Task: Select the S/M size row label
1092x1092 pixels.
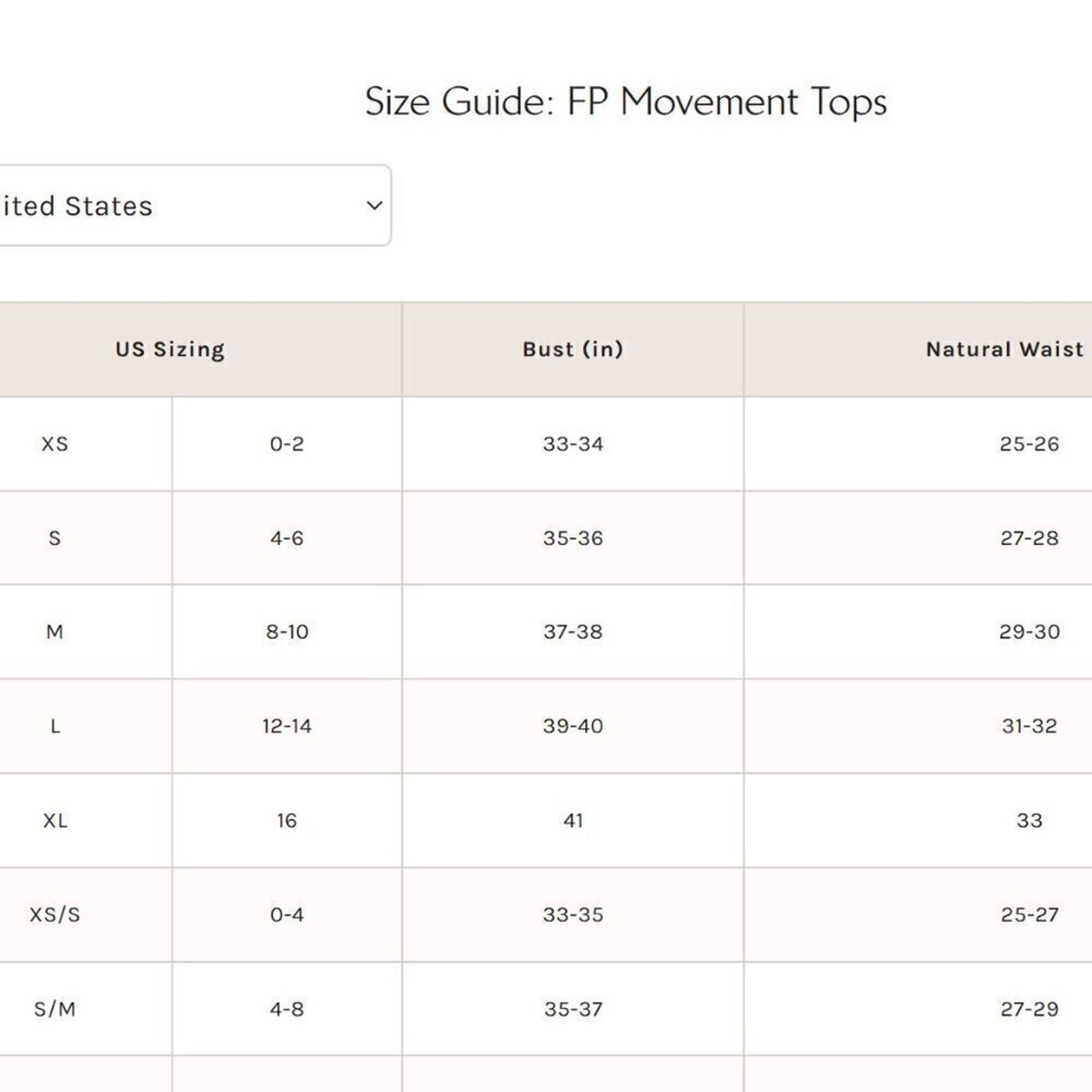Action: click(x=55, y=1009)
